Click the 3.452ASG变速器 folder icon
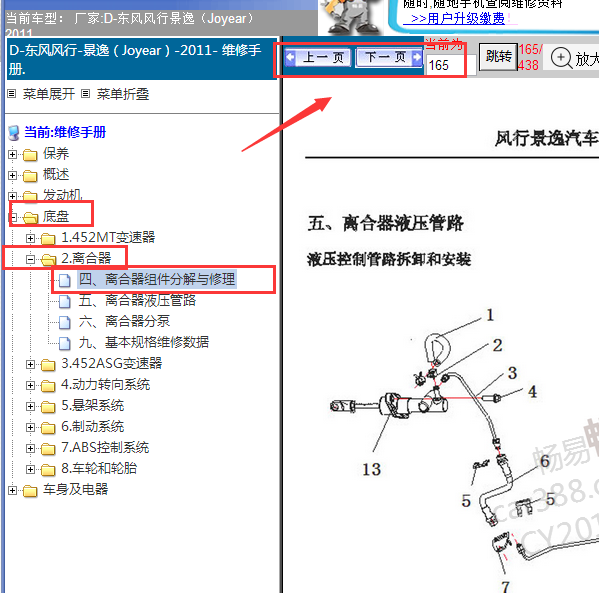This screenshot has height=593, width=599. point(48,365)
